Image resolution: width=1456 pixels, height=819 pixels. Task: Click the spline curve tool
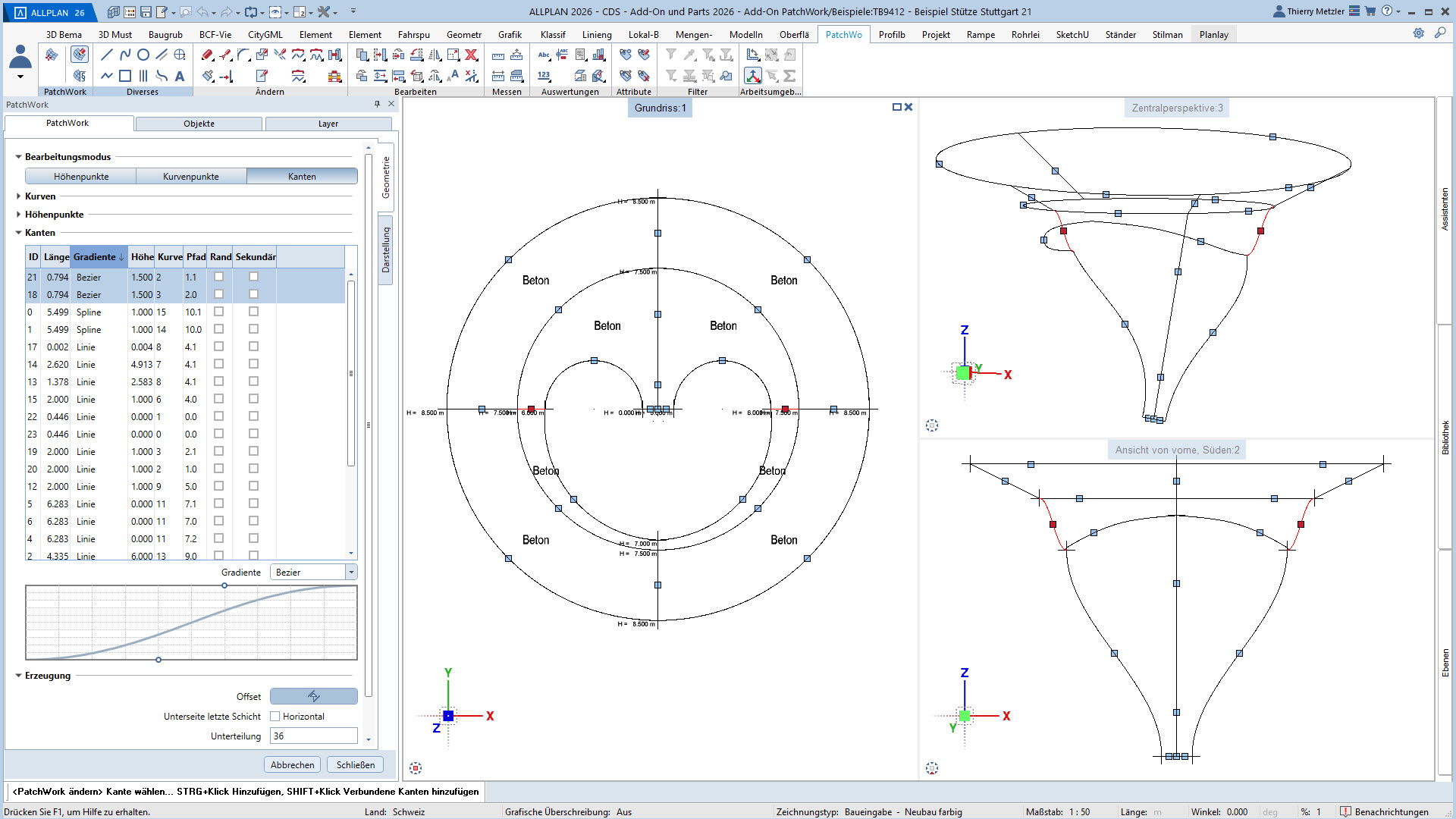tap(125, 55)
